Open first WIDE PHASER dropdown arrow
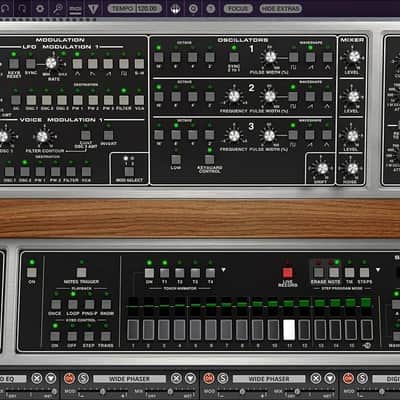The width and height of the screenshot is (400, 400). [190, 378]
